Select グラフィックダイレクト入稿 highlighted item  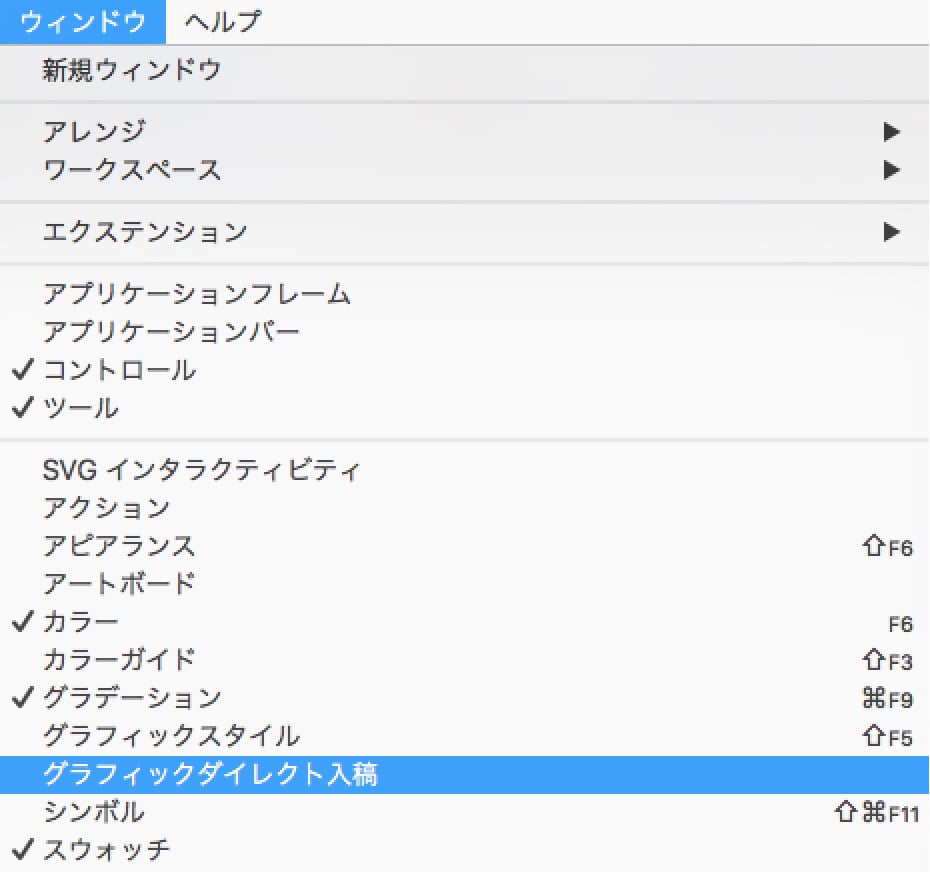click(x=210, y=774)
